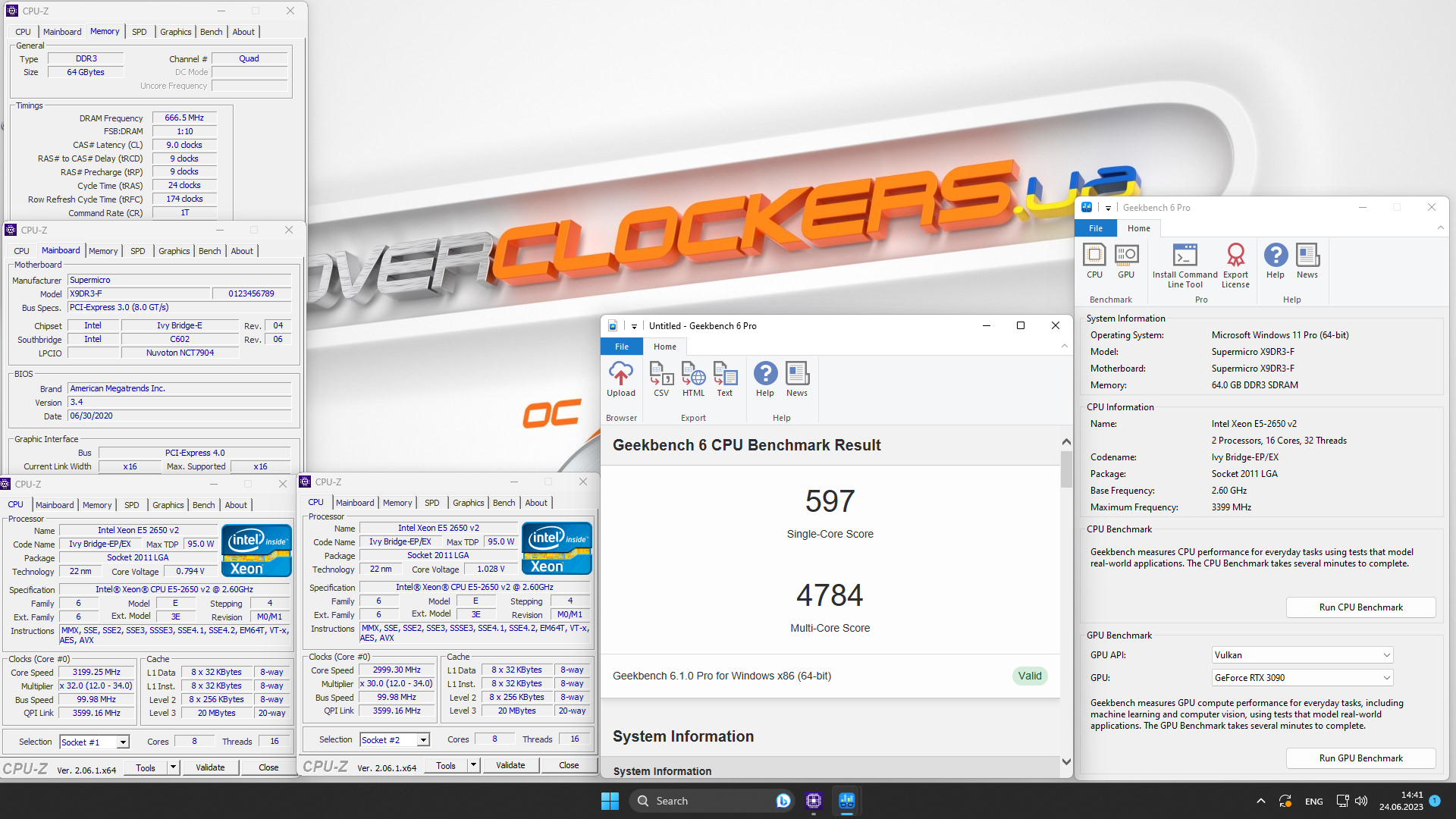Open Memory tab in Socket #1 CPU-Z window

tap(97, 505)
